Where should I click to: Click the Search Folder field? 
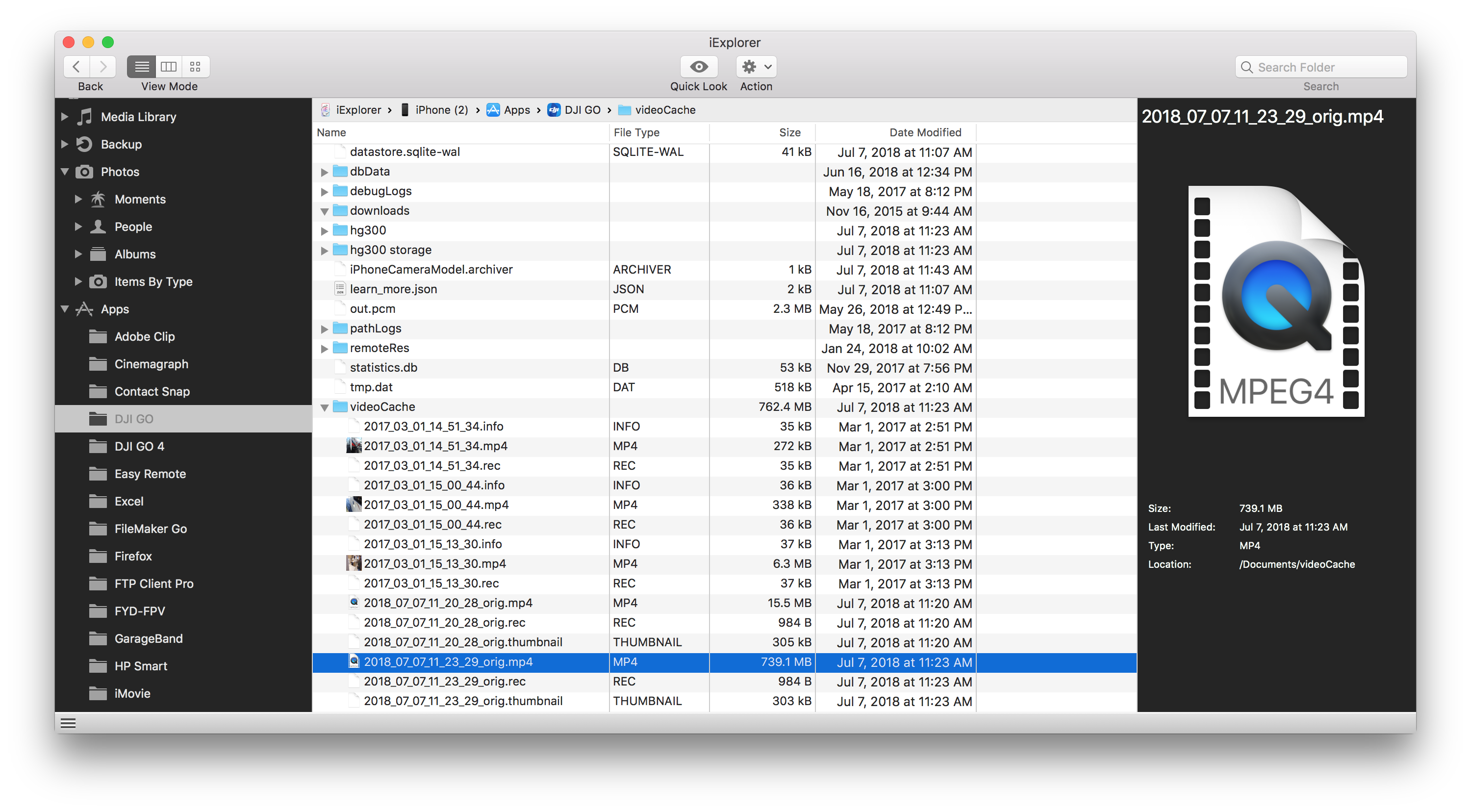click(x=1320, y=67)
